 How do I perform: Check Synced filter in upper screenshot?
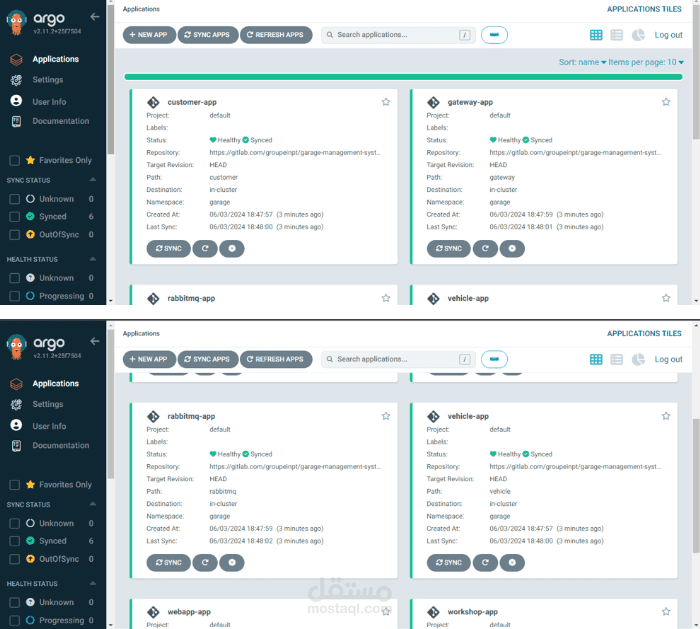point(15,217)
